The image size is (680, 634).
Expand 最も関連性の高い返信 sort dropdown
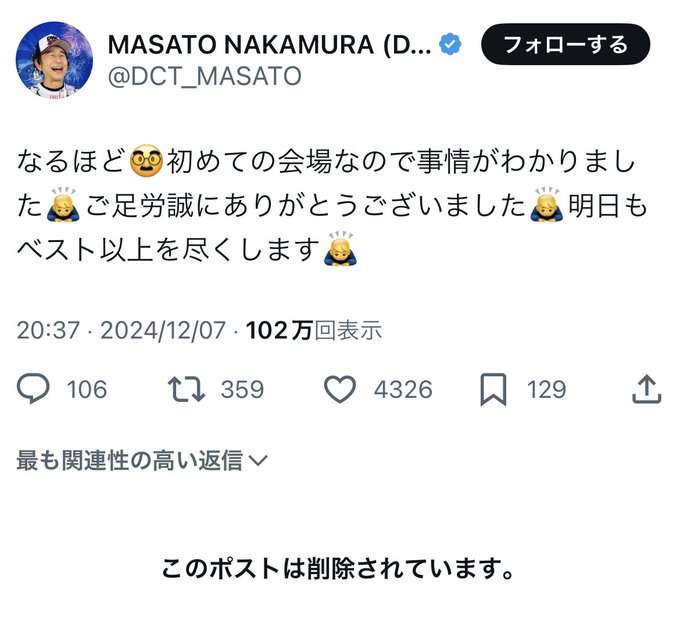point(142,460)
